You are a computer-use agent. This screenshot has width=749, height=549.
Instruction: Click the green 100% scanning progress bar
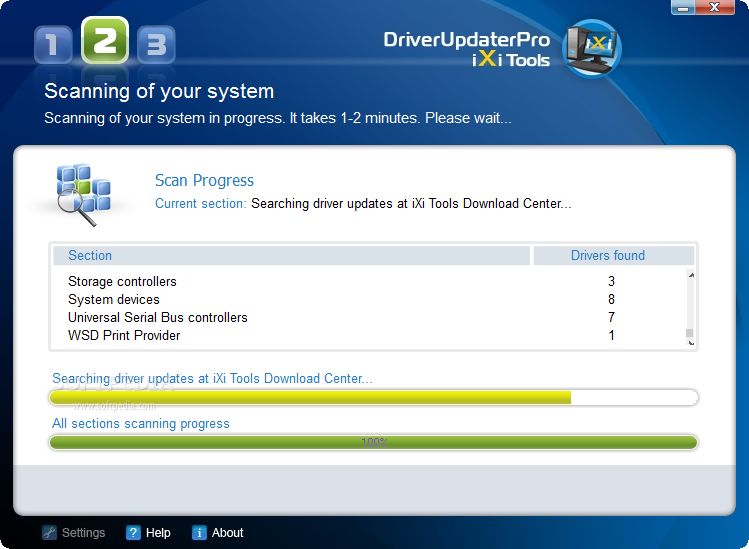click(x=374, y=442)
